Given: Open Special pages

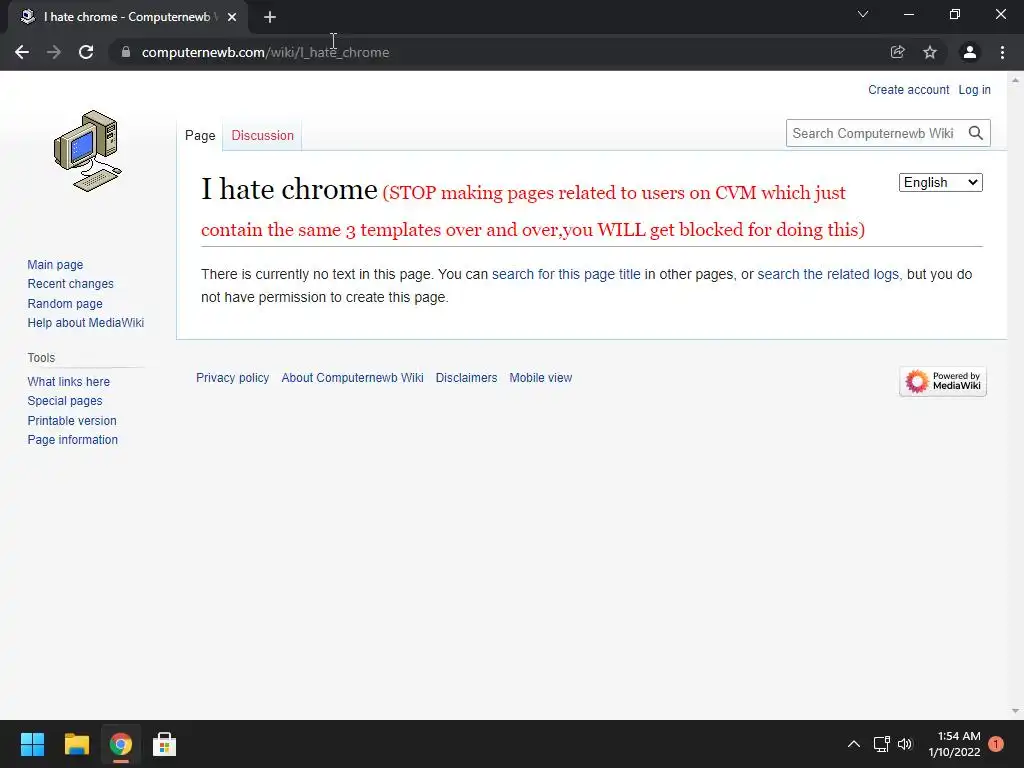Looking at the screenshot, I should pos(65,400).
